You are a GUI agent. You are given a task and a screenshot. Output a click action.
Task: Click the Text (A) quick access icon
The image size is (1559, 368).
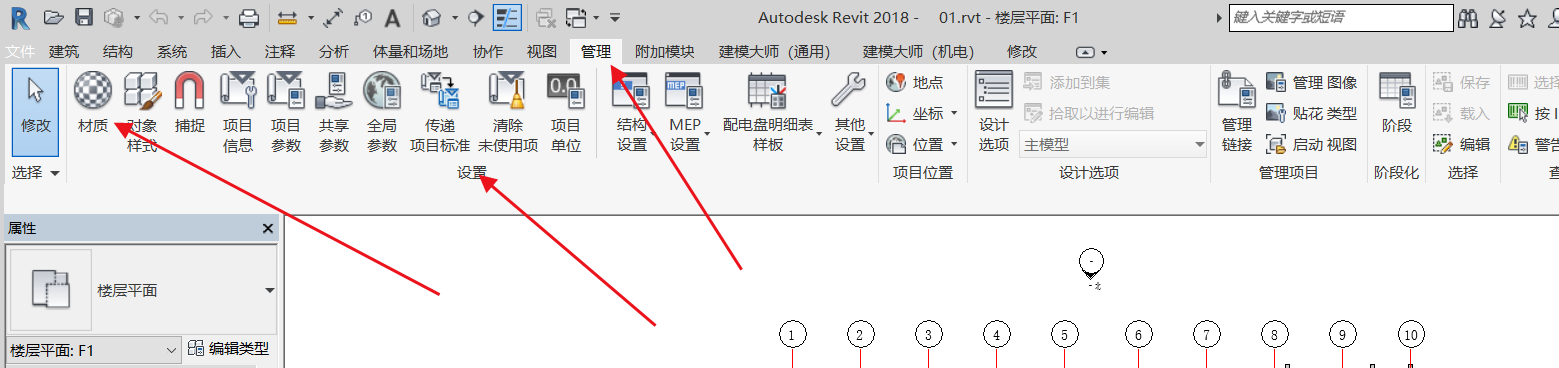click(393, 17)
